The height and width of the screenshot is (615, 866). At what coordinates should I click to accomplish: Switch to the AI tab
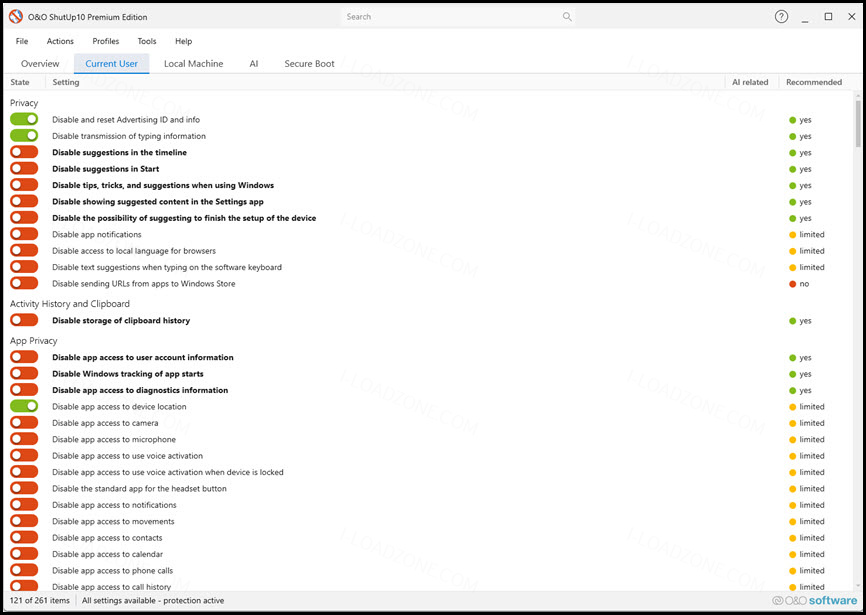click(x=254, y=63)
